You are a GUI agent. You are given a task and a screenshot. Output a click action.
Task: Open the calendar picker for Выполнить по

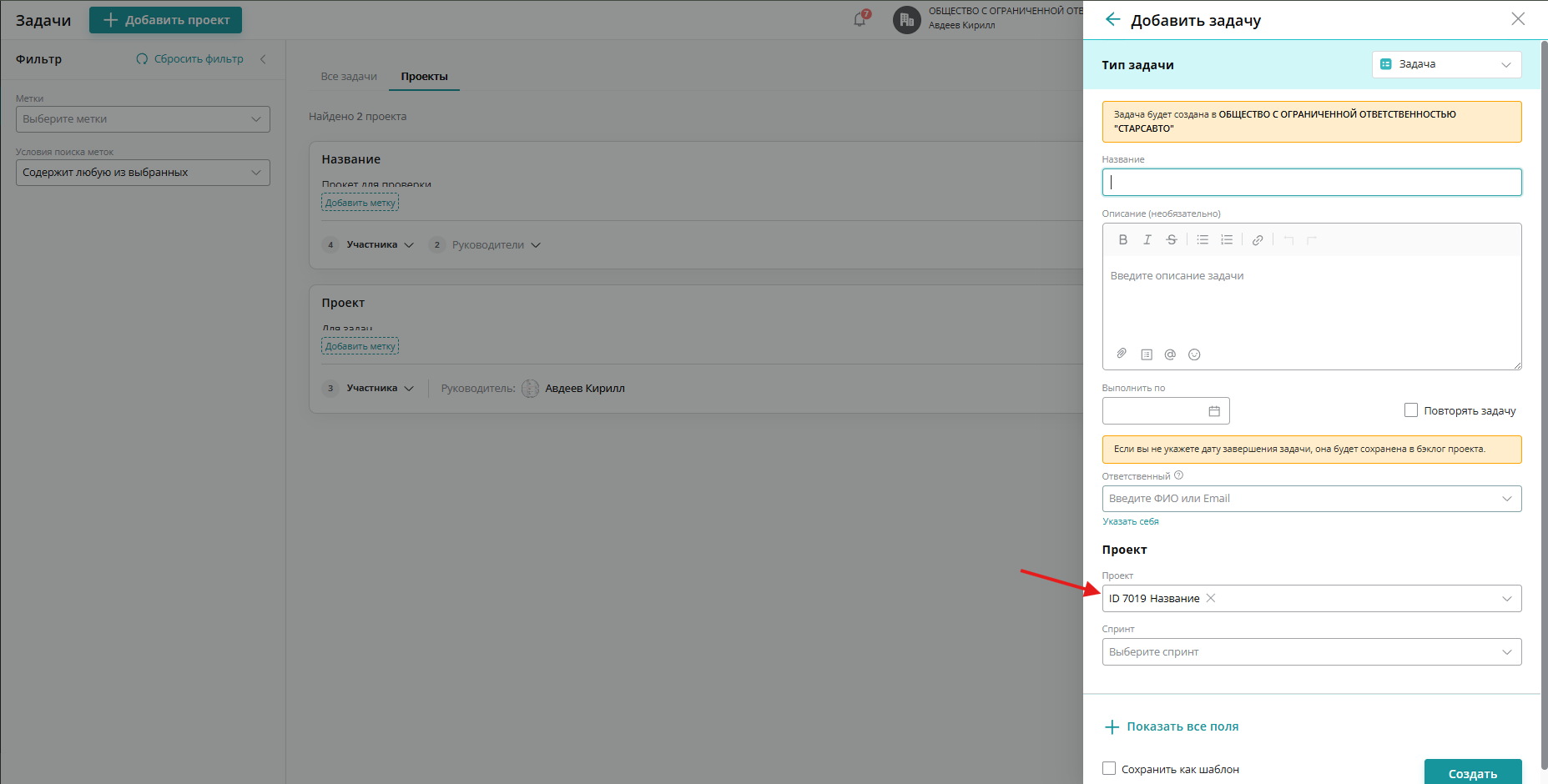click(1214, 411)
